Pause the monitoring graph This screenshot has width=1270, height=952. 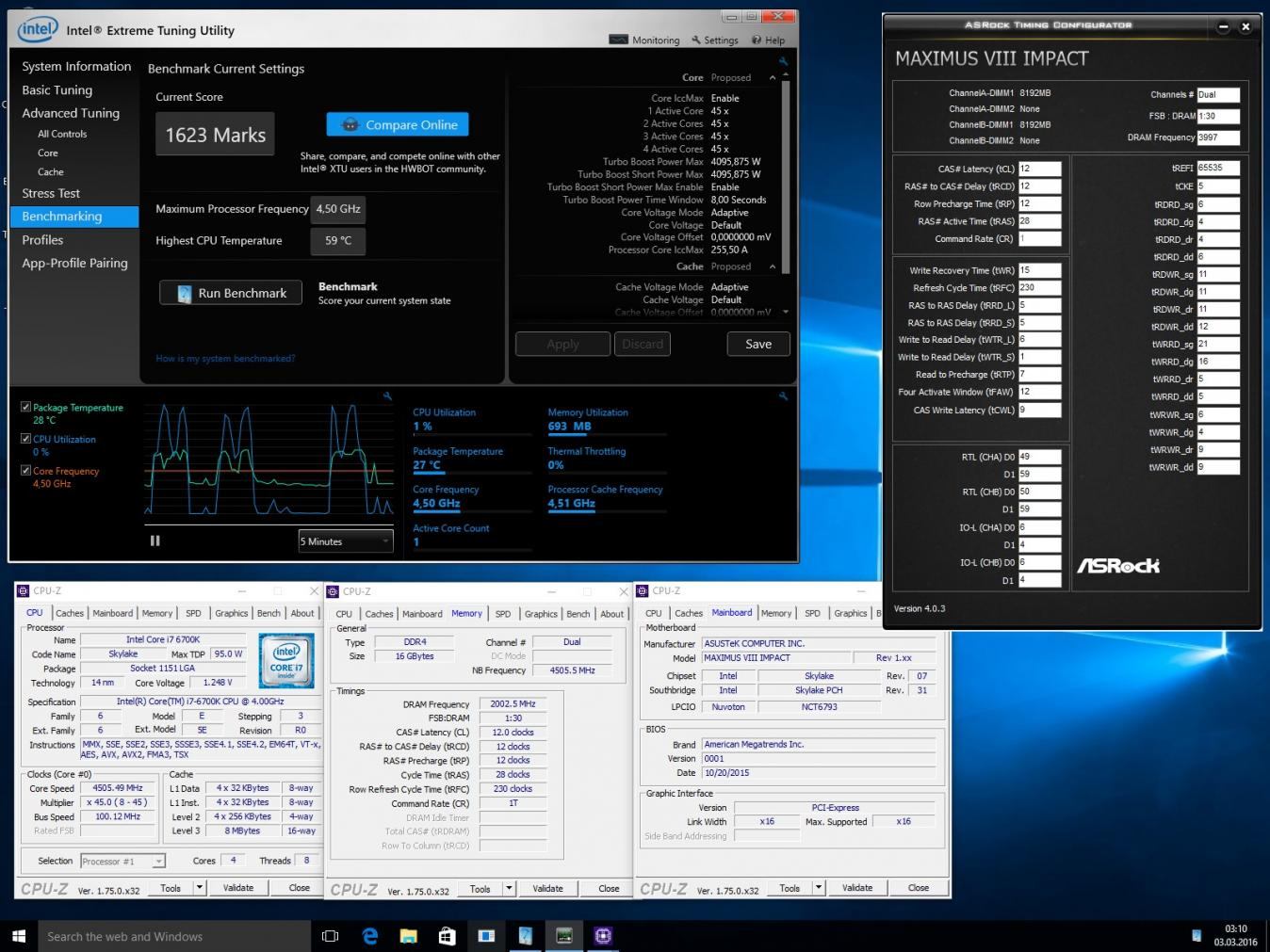155,541
